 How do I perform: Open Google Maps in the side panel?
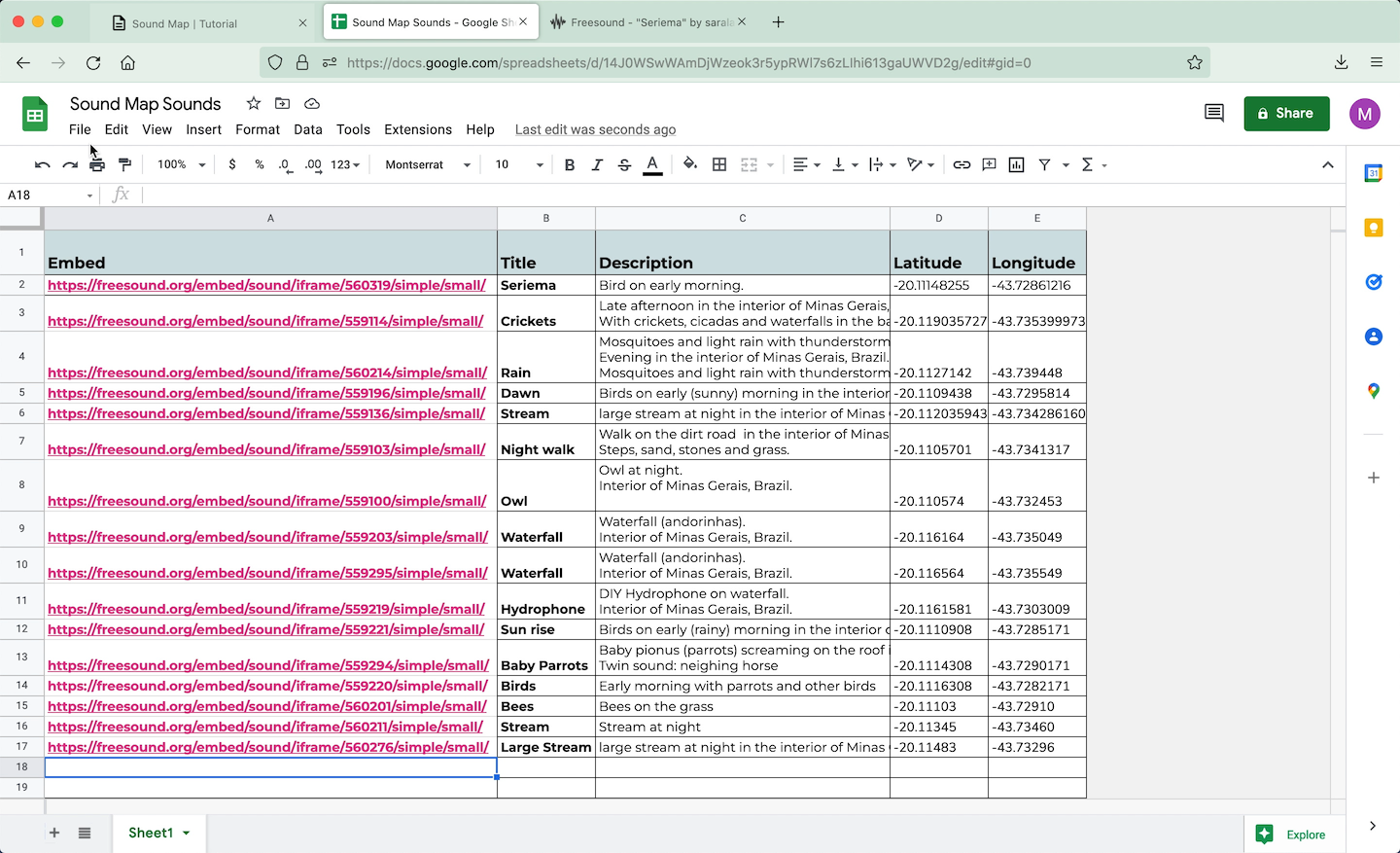click(x=1373, y=391)
